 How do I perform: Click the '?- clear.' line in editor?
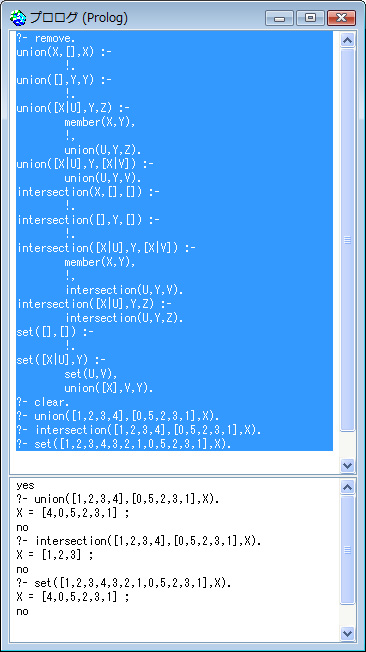[43, 402]
